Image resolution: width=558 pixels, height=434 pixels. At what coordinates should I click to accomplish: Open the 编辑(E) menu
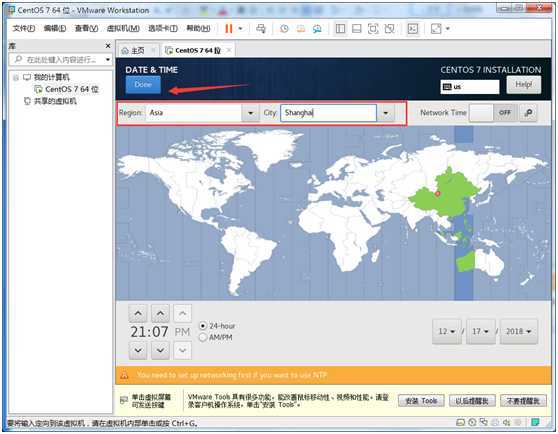[55, 28]
